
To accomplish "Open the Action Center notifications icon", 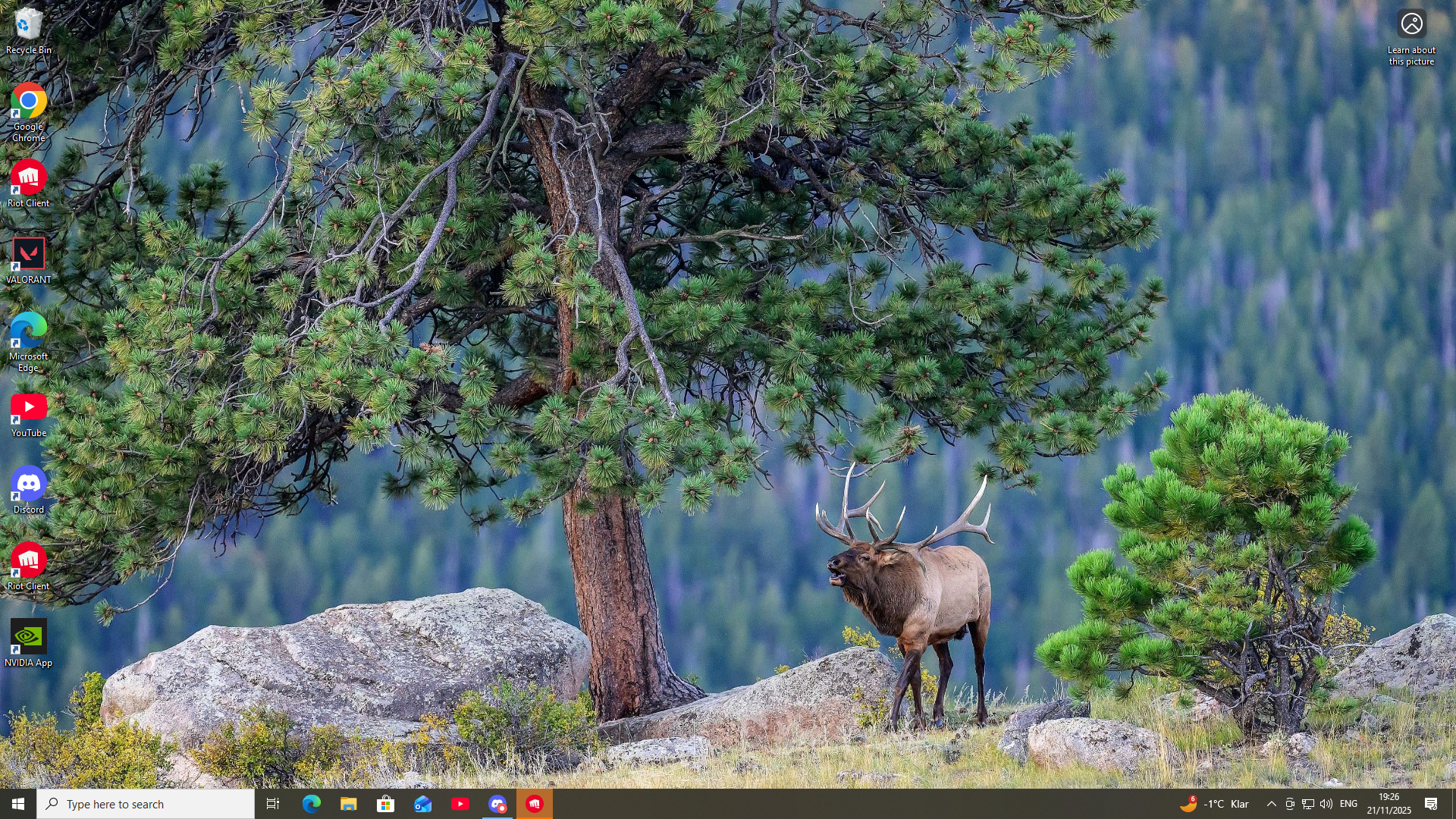I will coord(1432,804).
